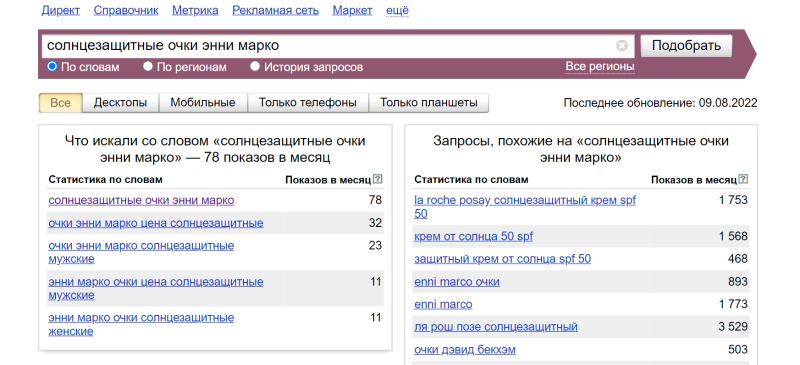Click the impressions value '1 753'

(x=733, y=200)
